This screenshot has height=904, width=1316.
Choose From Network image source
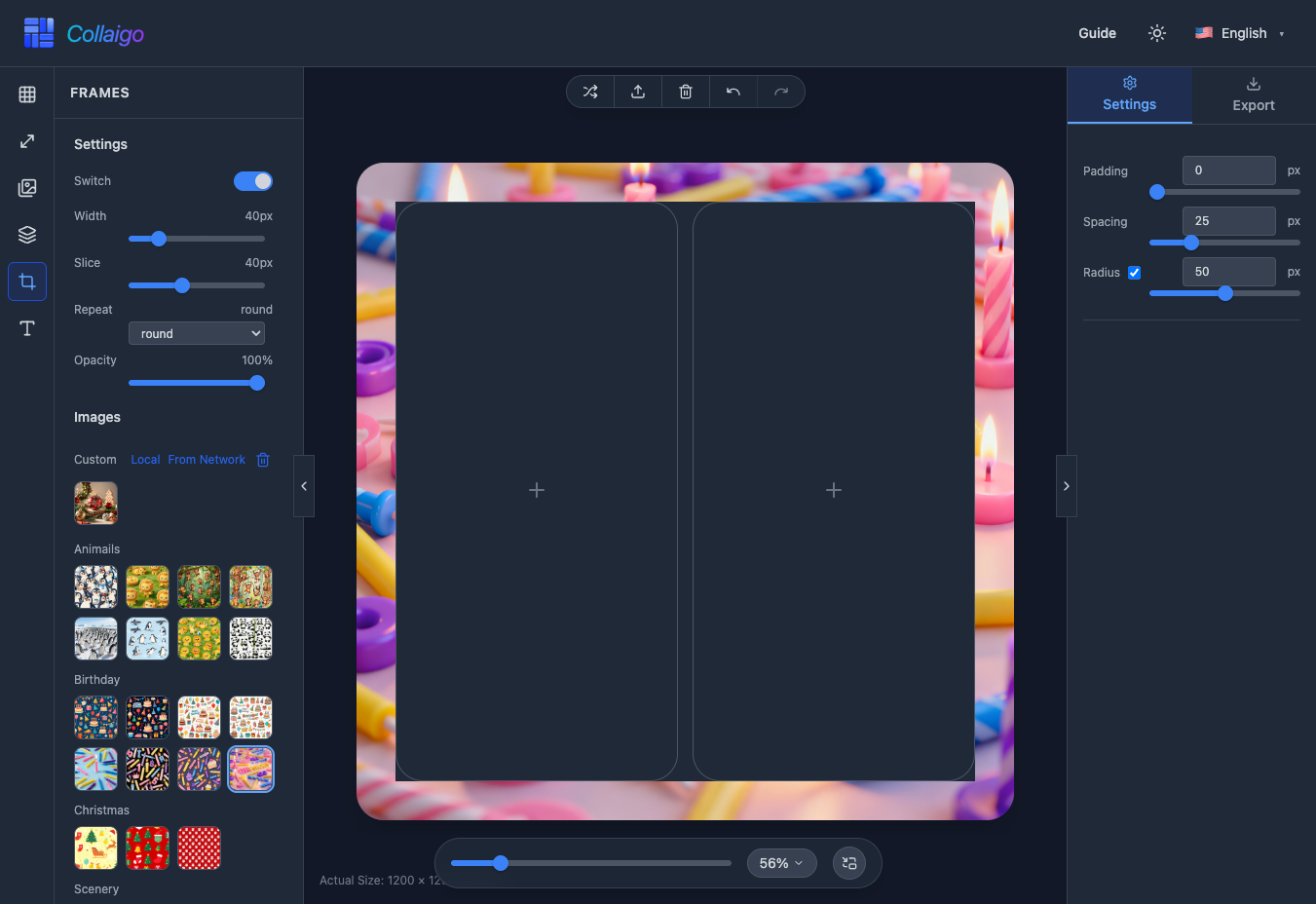(207, 460)
